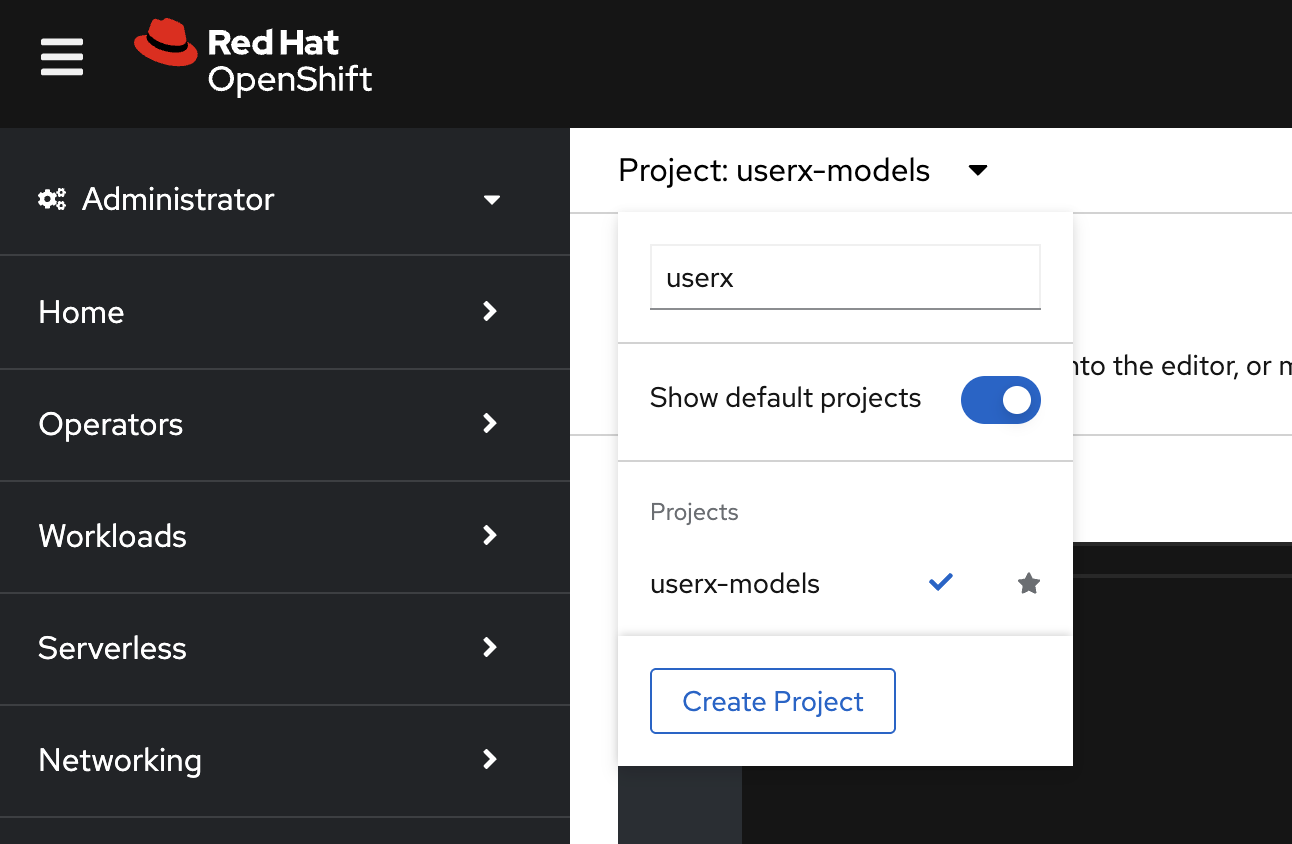This screenshot has height=844, width=1292.
Task: Click the gears icon beside Administrator
Action: coord(52,199)
